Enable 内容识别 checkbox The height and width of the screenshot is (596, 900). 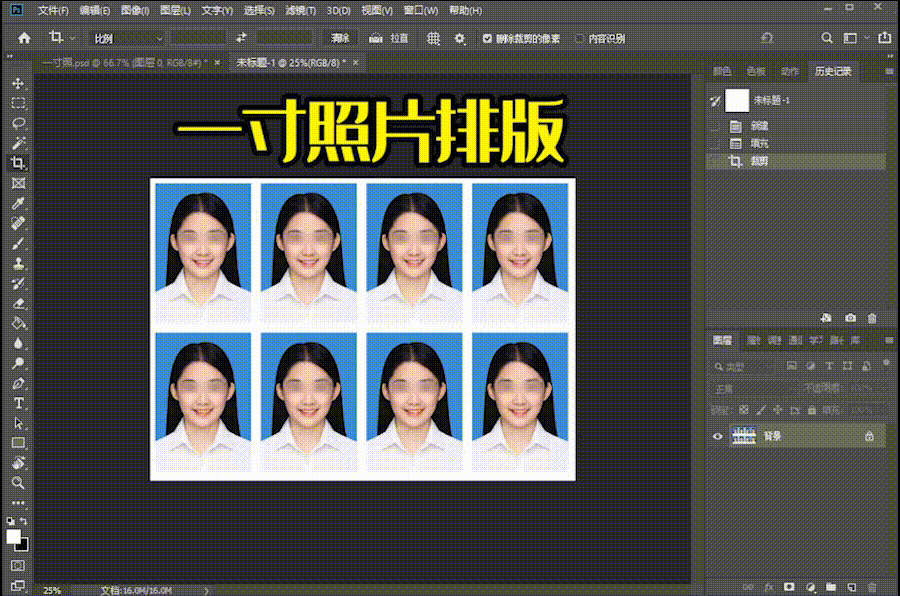580,38
